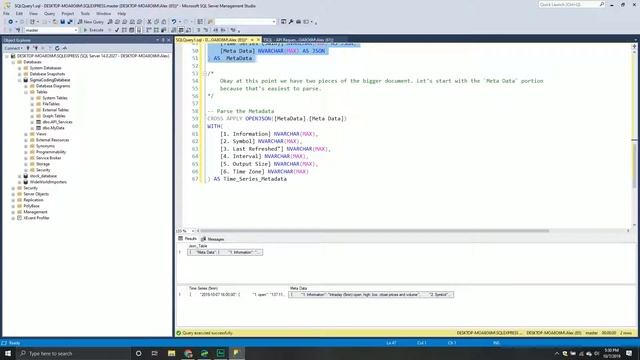Select the External Resources folder
Screen dimensions: 640x360
(52, 140)
